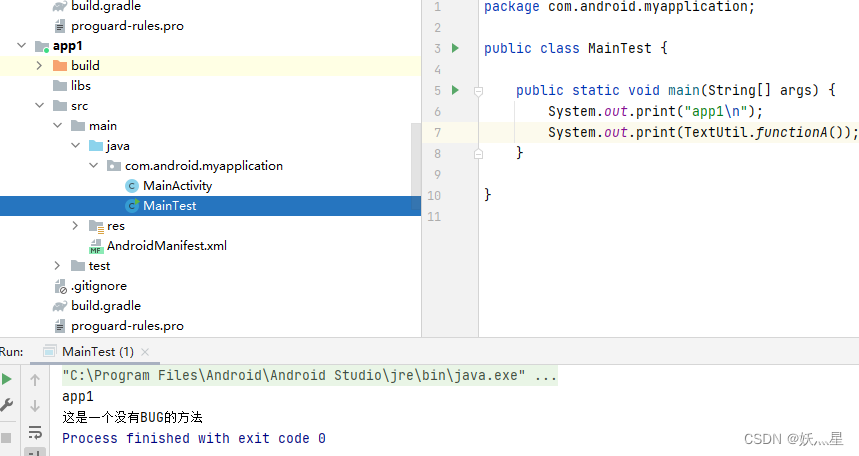The width and height of the screenshot is (859, 456).
Task: Select the libs folder
Action: click(81, 86)
